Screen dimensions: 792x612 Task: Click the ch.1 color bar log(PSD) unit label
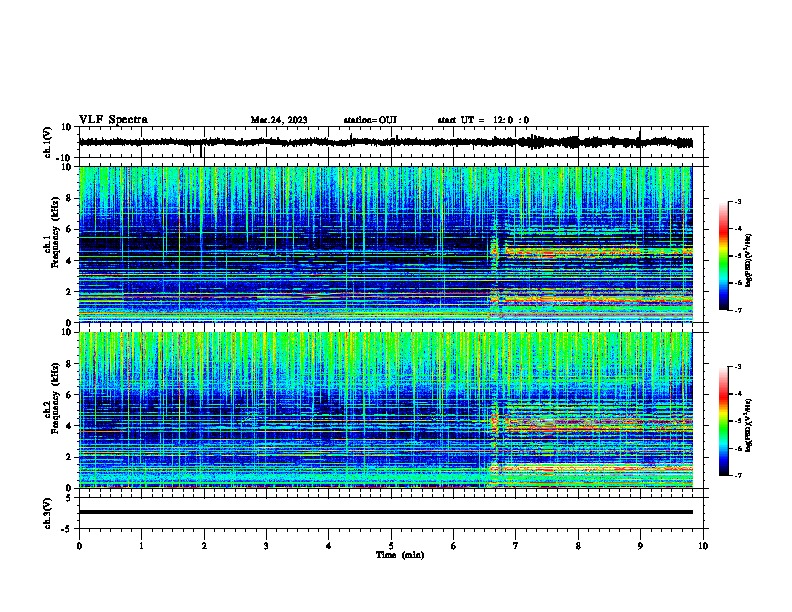pos(749,260)
